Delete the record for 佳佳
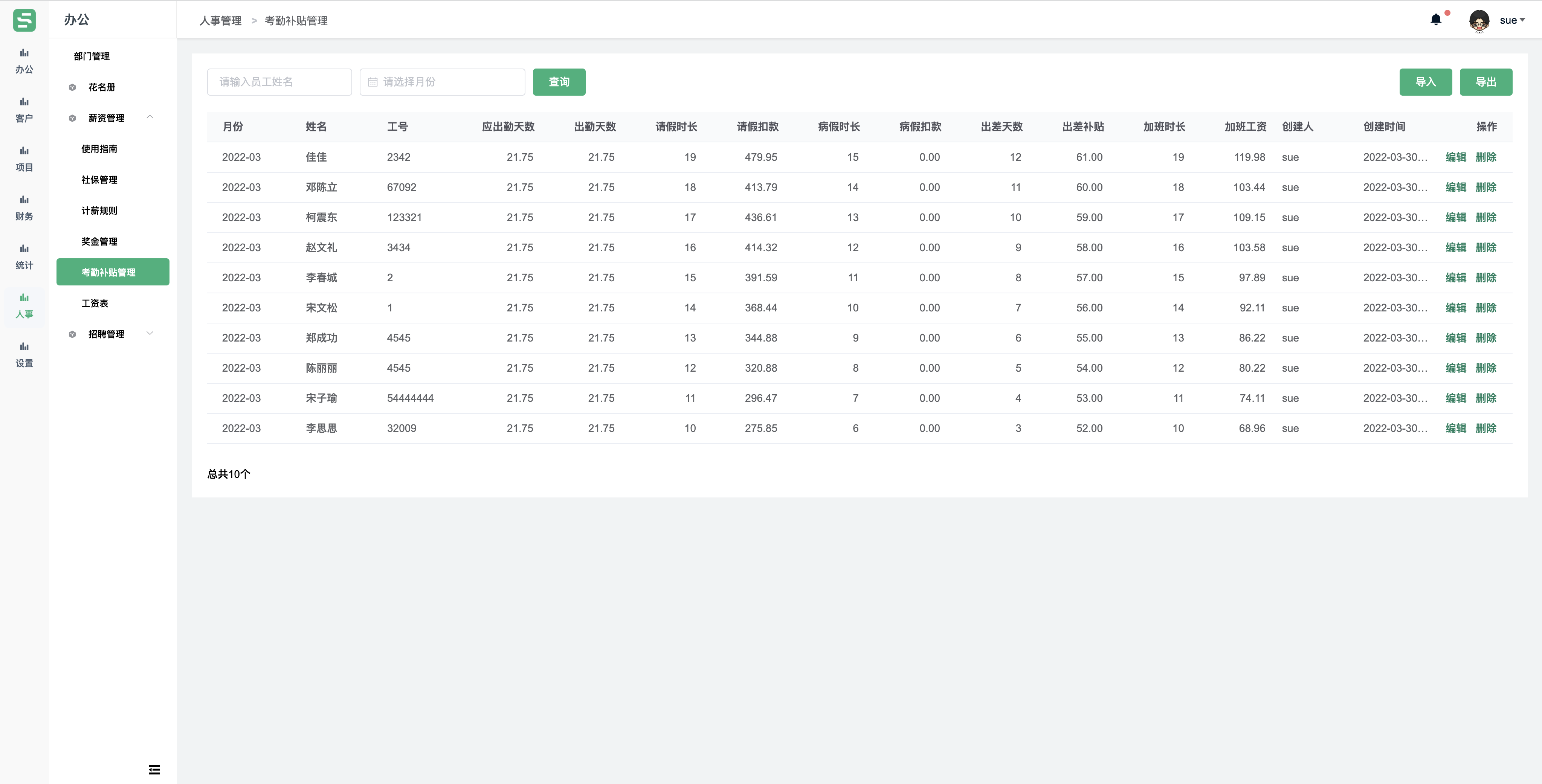The image size is (1542, 784). click(x=1486, y=157)
